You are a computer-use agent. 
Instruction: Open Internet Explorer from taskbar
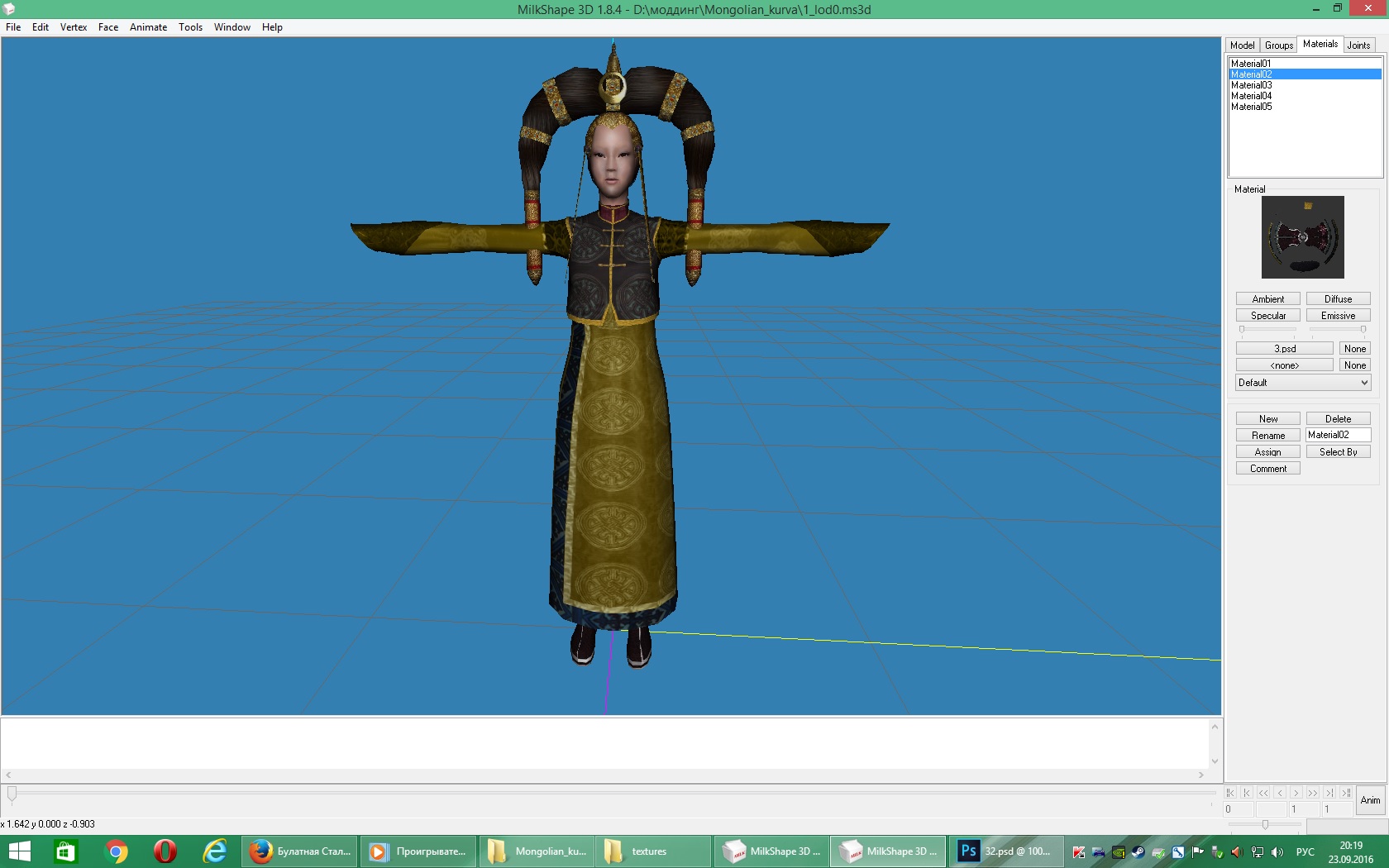[x=215, y=851]
